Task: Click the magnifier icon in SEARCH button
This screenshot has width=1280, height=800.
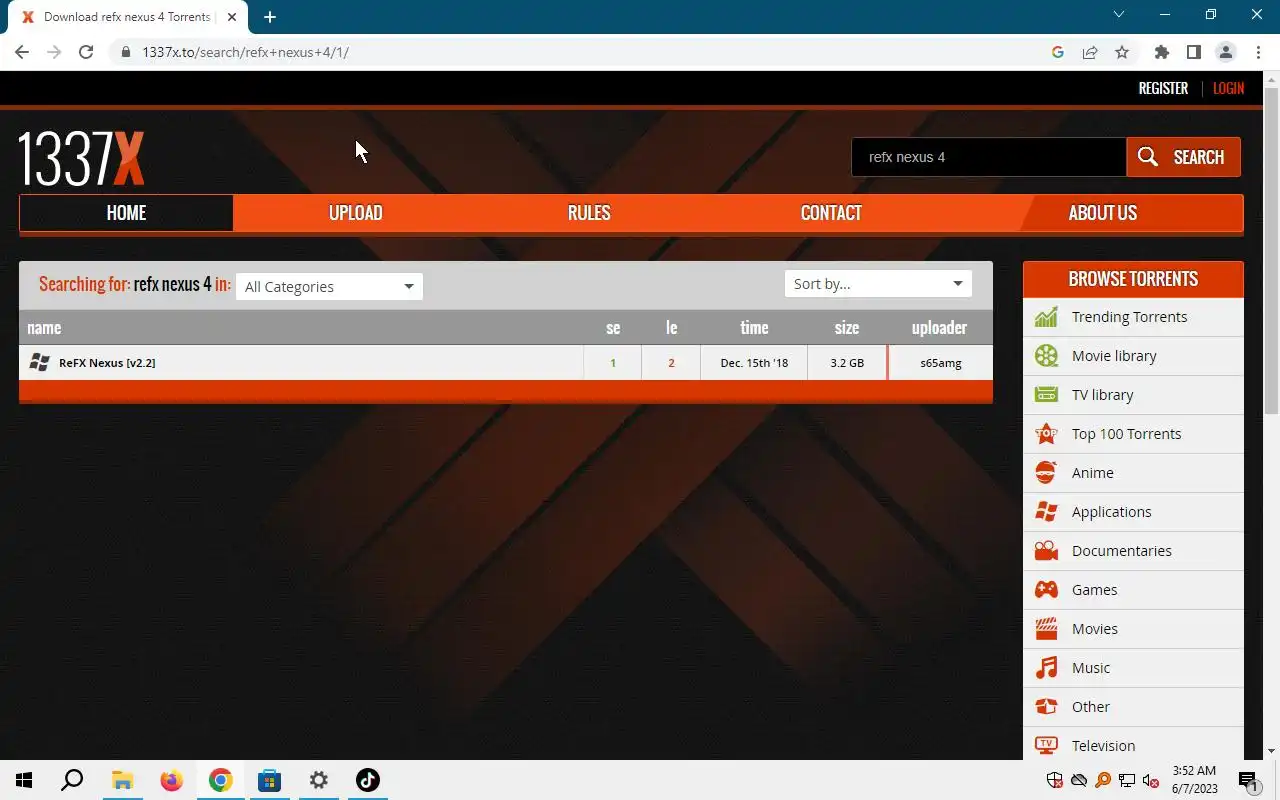Action: click(1148, 157)
